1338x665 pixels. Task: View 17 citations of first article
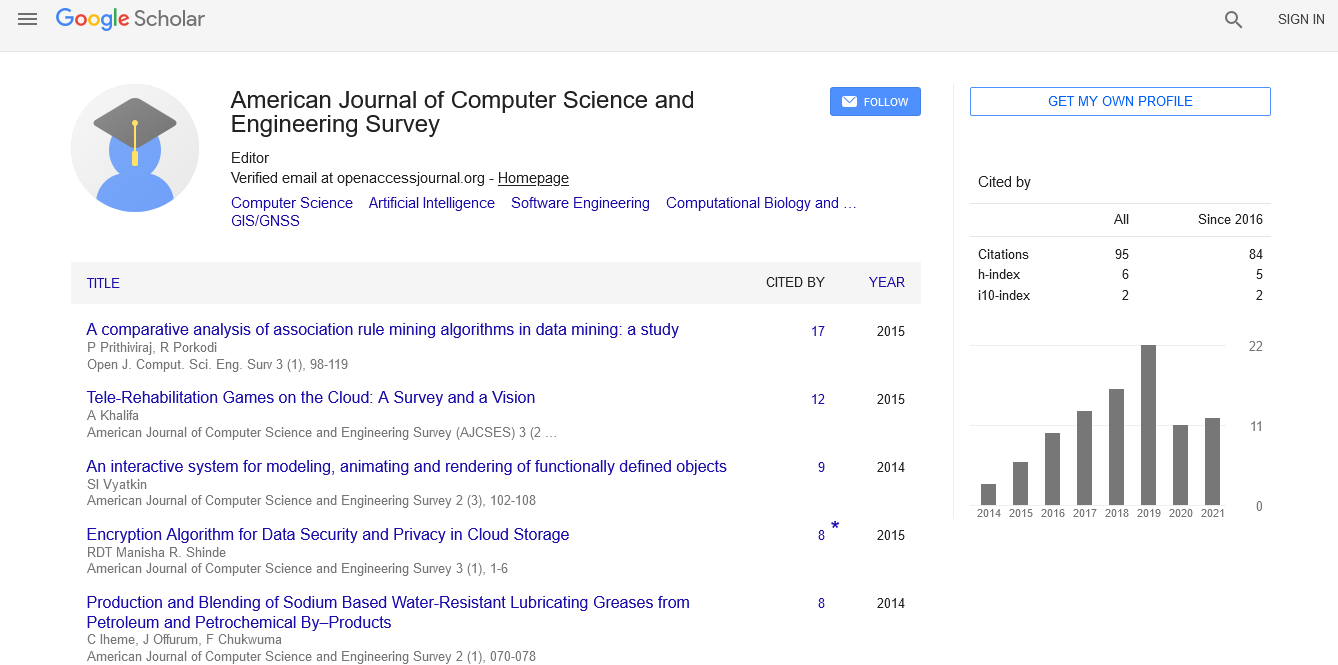[818, 331]
